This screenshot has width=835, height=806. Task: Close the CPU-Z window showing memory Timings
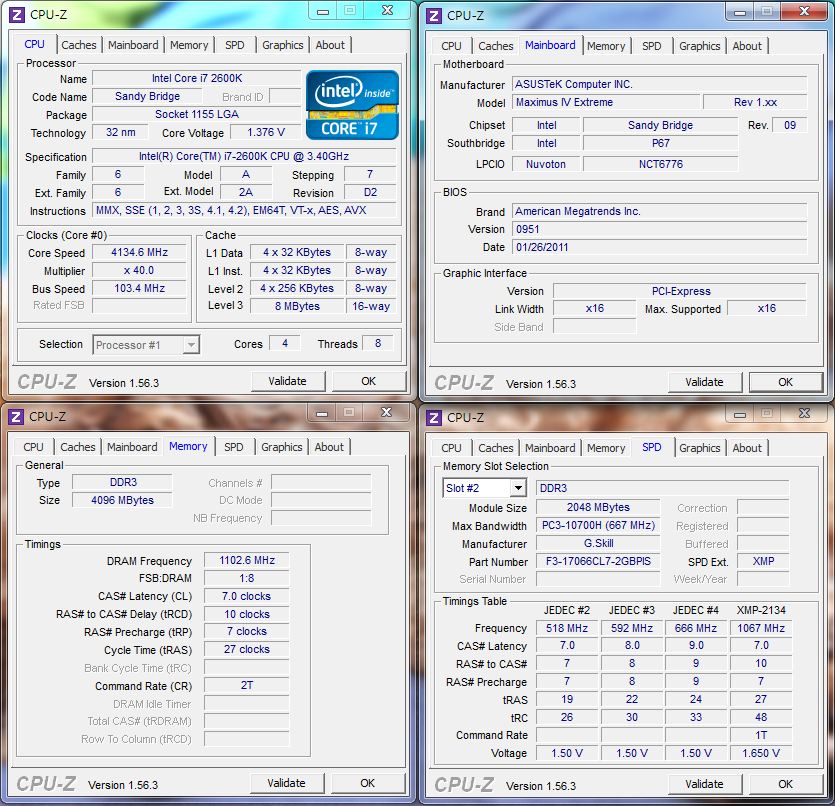click(x=387, y=412)
